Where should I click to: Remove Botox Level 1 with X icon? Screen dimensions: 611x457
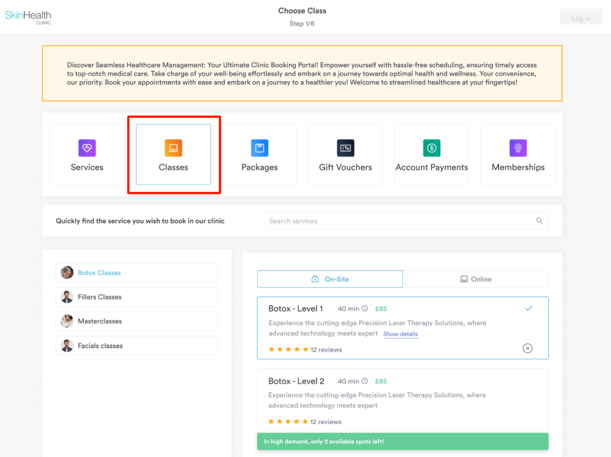pyautogui.click(x=527, y=348)
